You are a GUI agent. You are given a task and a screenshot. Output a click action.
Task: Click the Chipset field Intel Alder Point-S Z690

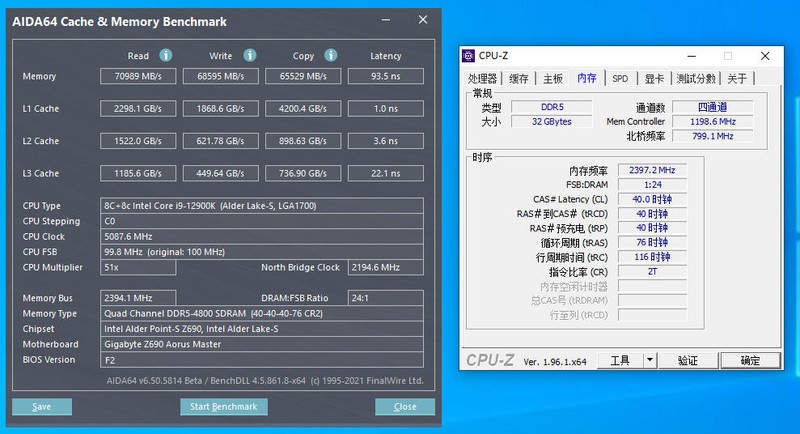coord(262,329)
